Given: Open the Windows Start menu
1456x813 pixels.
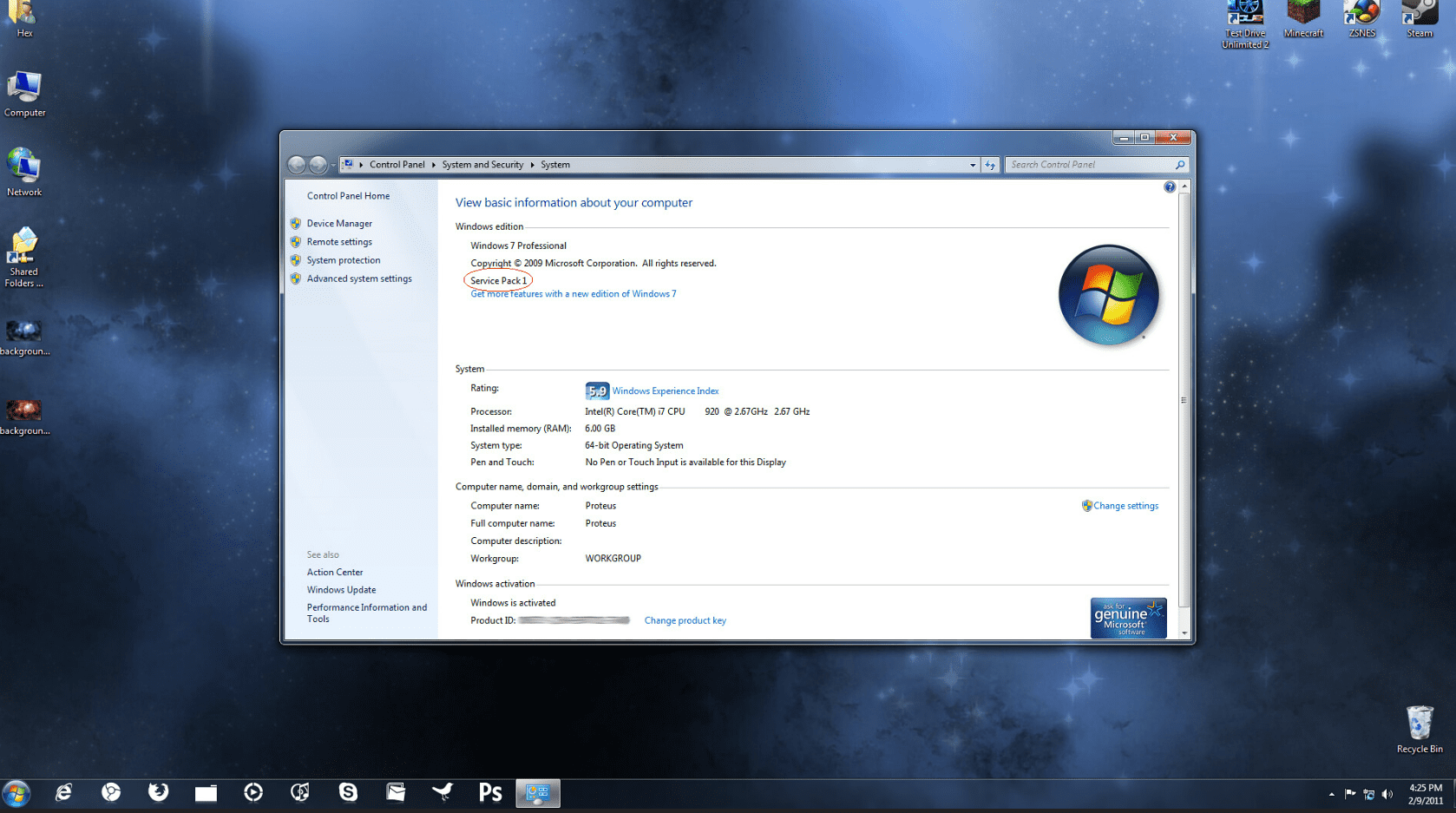Looking at the screenshot, I should pyautogui.click(x=16, y=793).
